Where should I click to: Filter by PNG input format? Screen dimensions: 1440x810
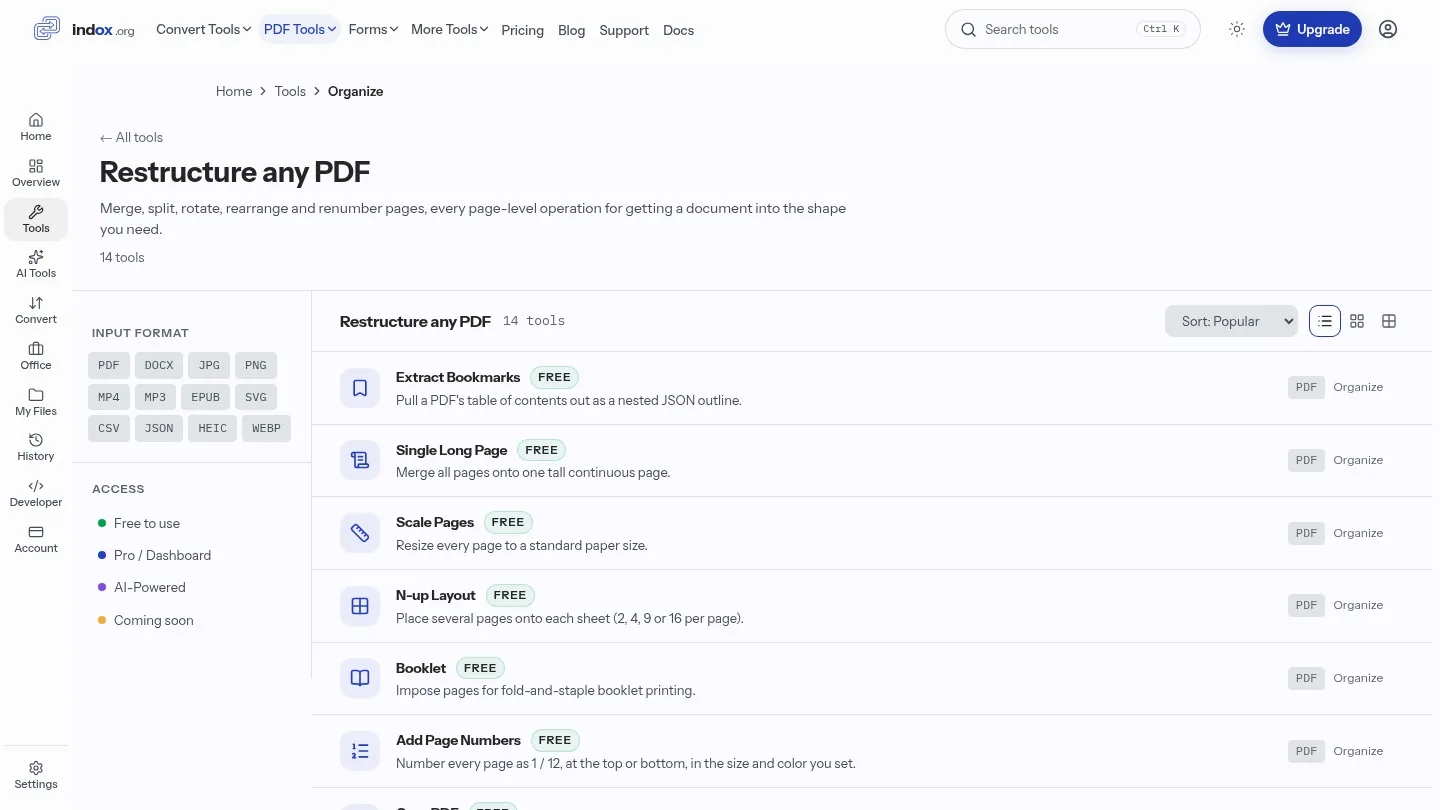[256, 366]
